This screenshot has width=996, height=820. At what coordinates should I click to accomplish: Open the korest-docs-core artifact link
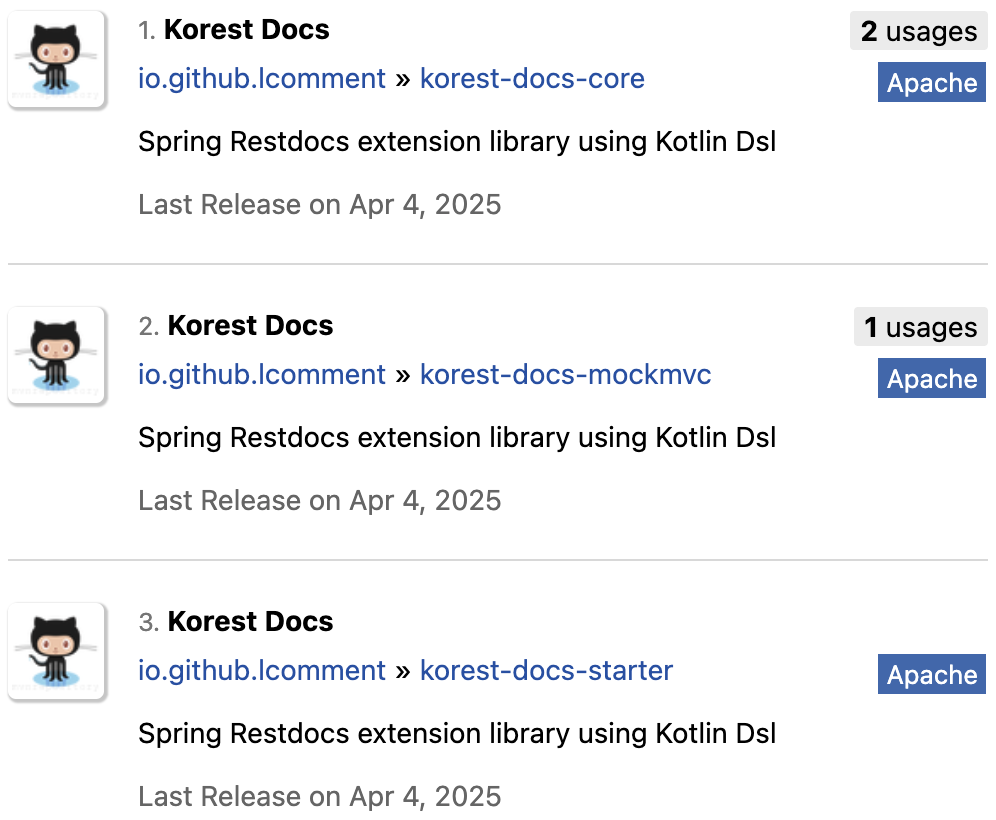pos(532,79)
